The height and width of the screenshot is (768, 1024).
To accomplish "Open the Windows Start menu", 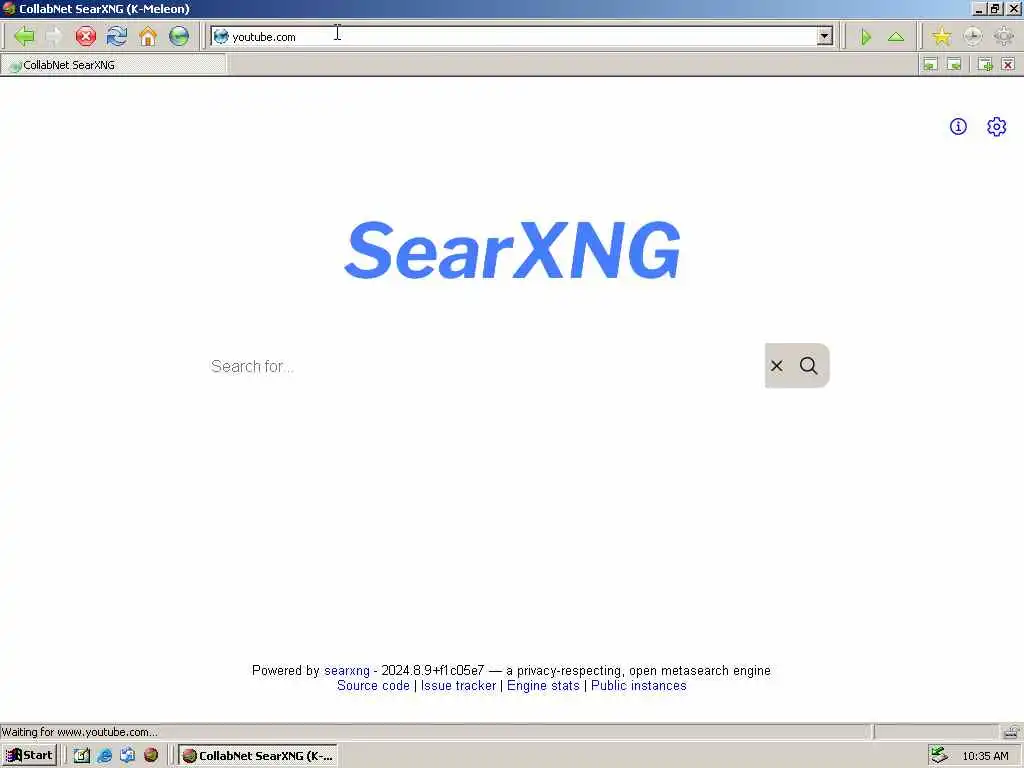I will (30, 756).
